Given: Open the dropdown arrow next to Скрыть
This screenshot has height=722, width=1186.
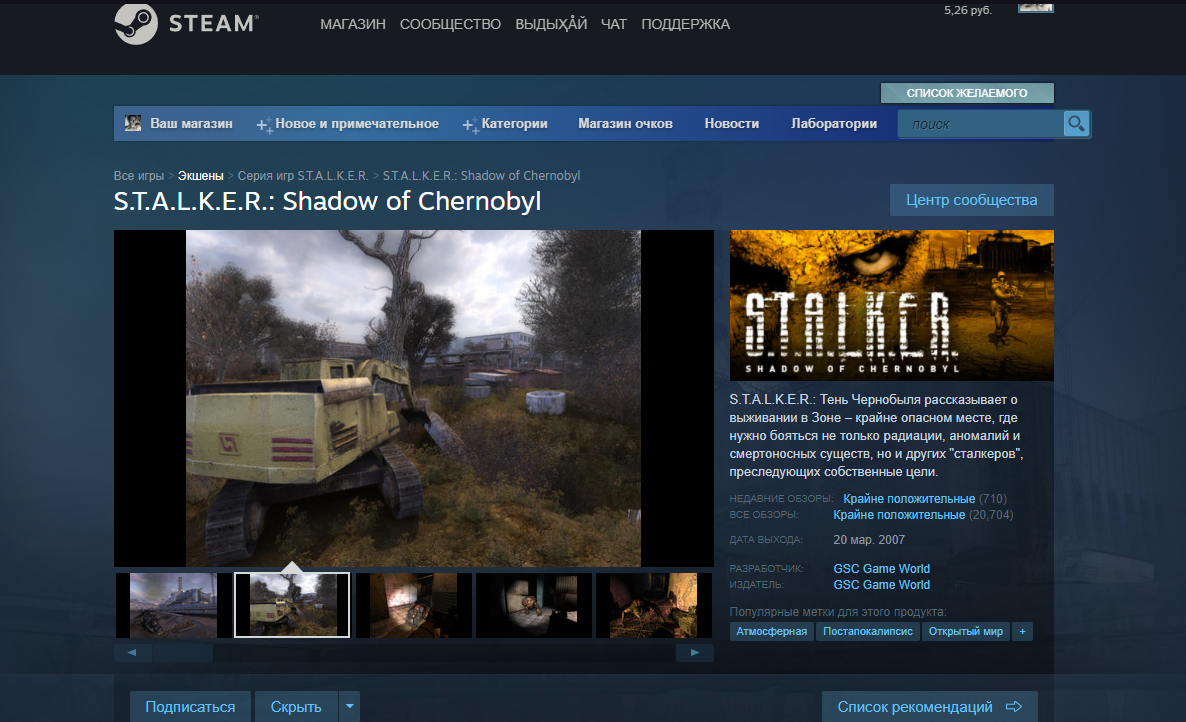Looking at the screenshot, I should coord(349,706).
